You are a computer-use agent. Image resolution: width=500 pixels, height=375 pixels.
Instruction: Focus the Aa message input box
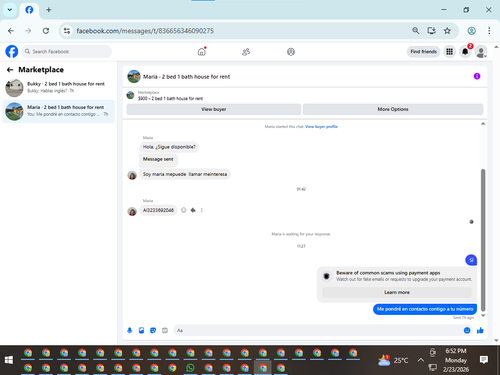click(x=317, y=330)
